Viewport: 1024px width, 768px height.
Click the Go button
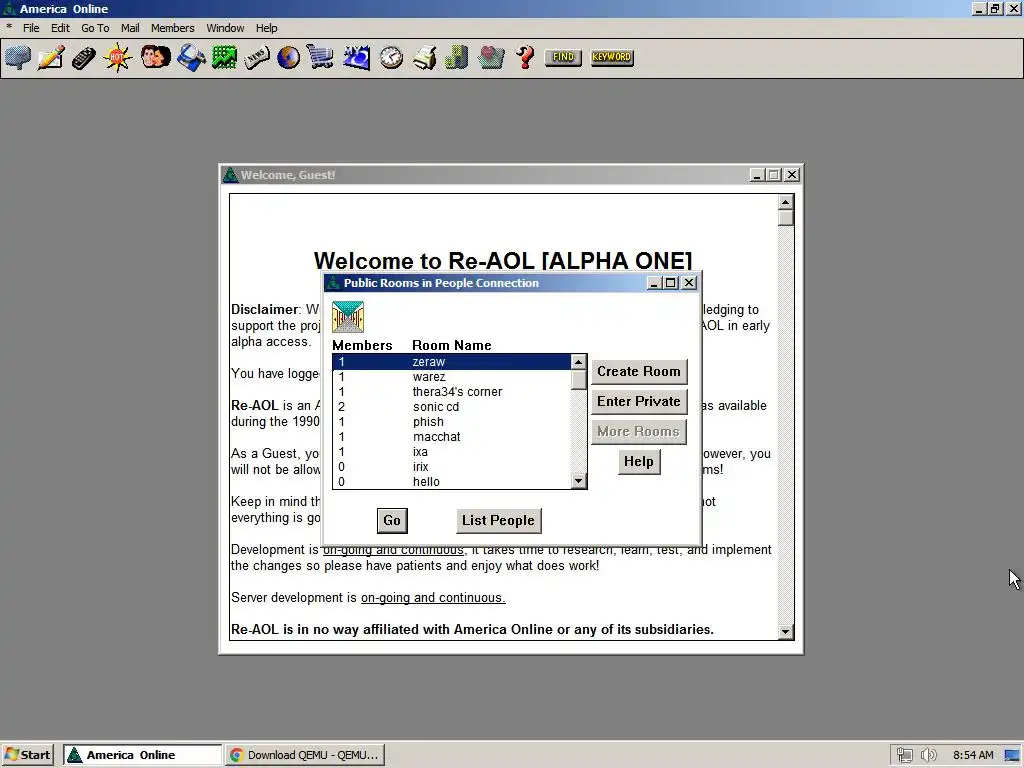392,520
